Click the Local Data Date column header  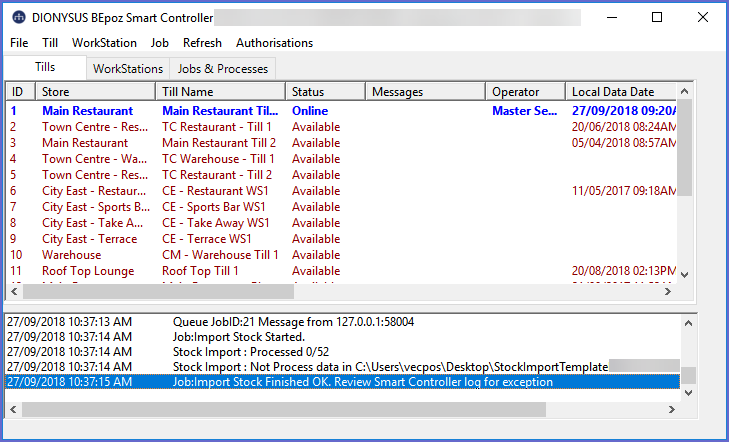(620, 92)
